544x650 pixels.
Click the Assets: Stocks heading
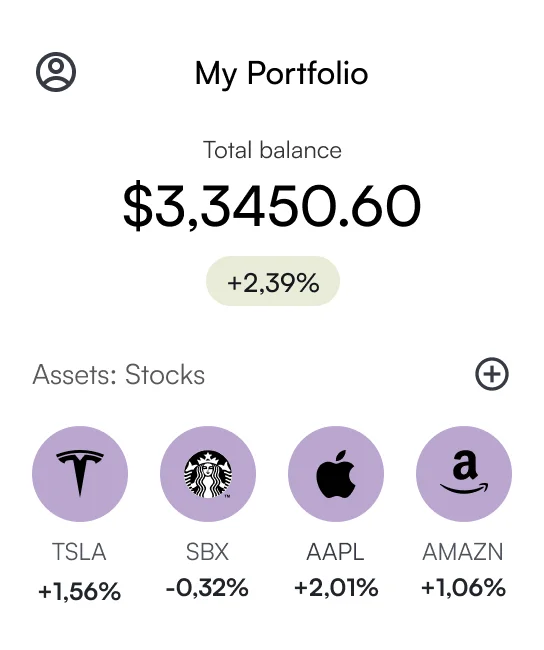(x=119, y=375)
